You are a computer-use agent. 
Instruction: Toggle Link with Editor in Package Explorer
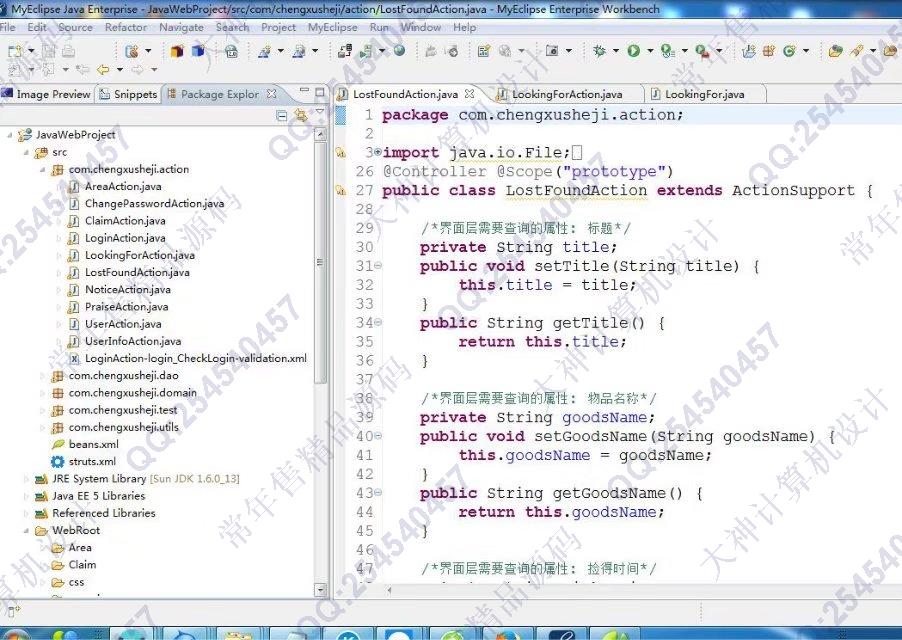[300, 116]
